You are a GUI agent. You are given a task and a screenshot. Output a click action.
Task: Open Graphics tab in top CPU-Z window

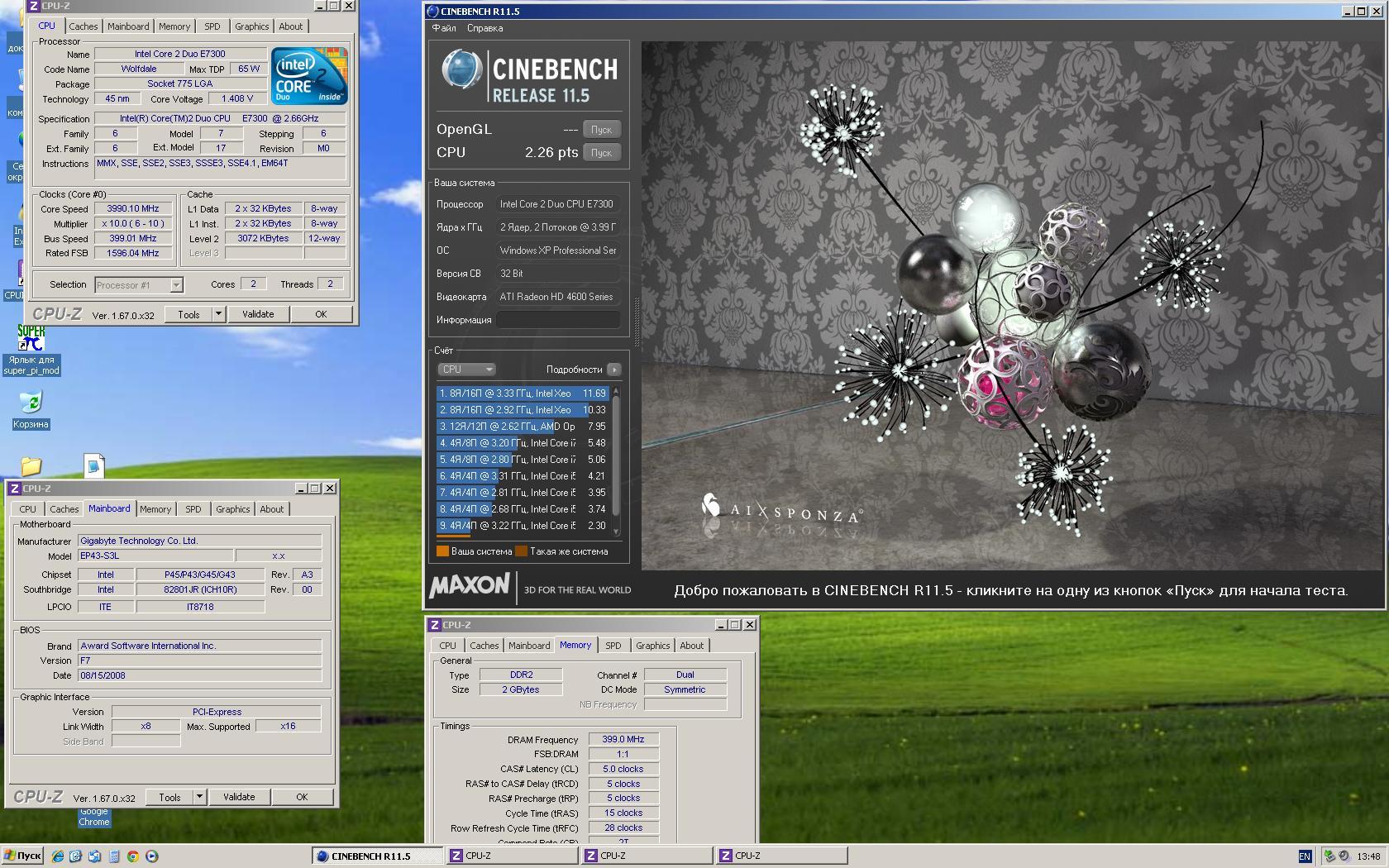coord(251,26)
